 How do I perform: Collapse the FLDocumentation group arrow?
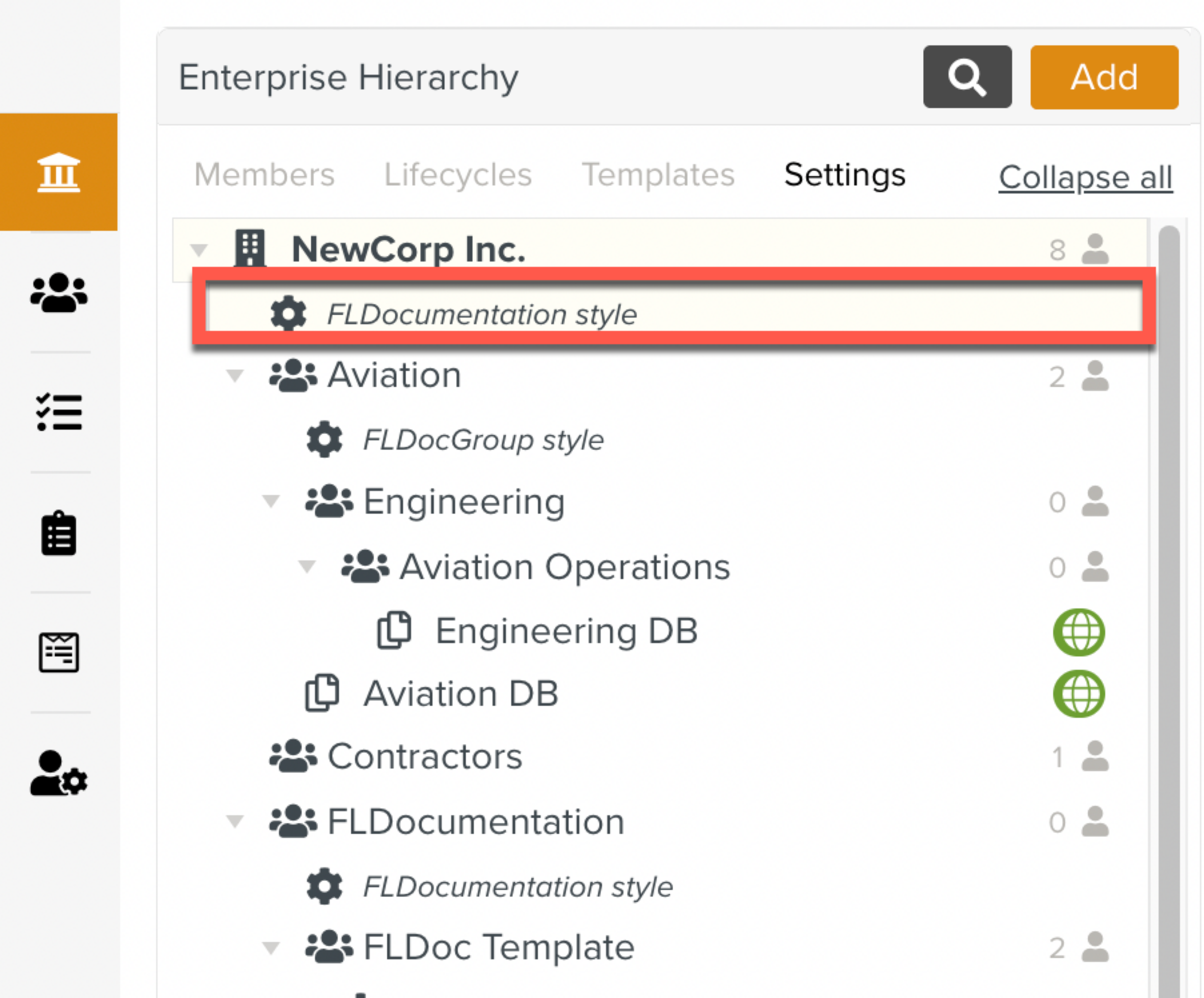(235, 821)
